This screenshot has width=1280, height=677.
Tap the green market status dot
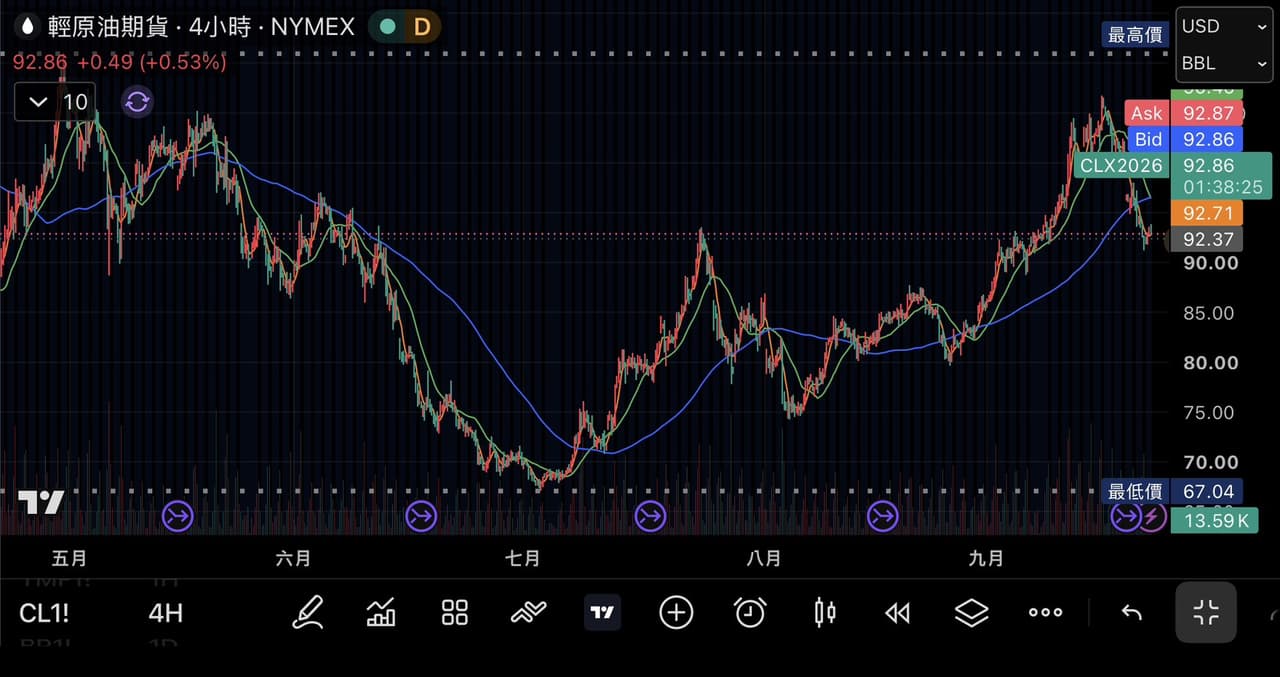click(x=388, y=27)
